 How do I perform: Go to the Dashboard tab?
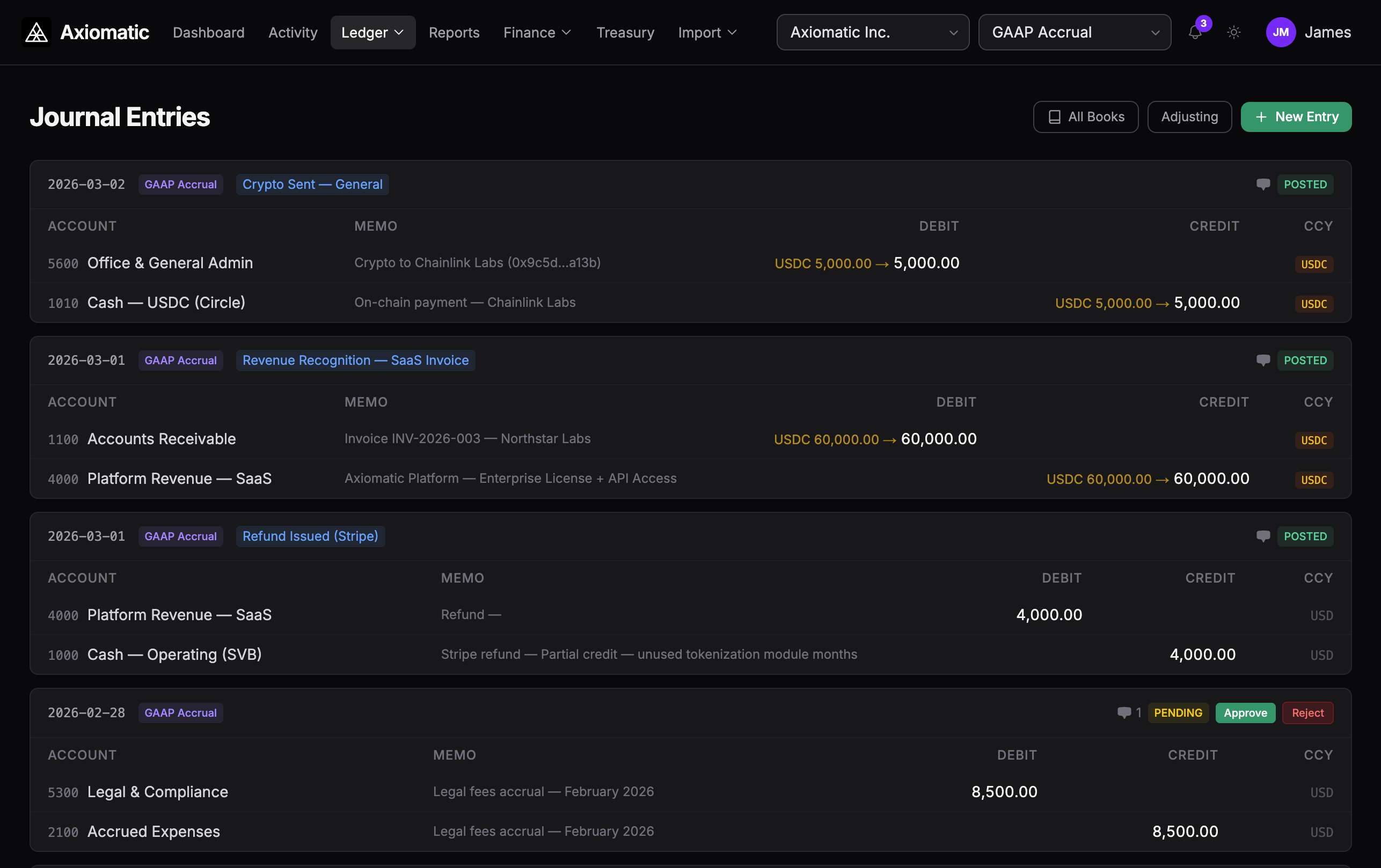pyautogui.click(x=209, y=33)
